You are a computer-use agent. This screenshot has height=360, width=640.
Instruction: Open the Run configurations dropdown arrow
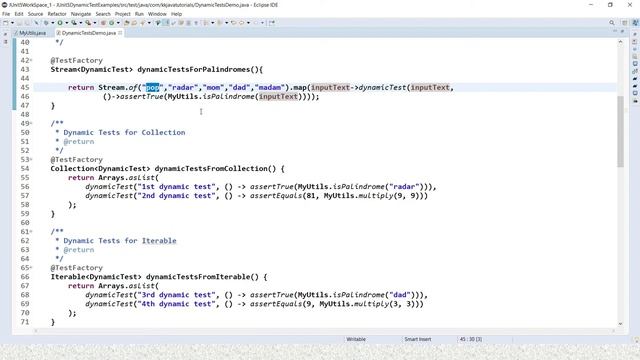point(67,23)
